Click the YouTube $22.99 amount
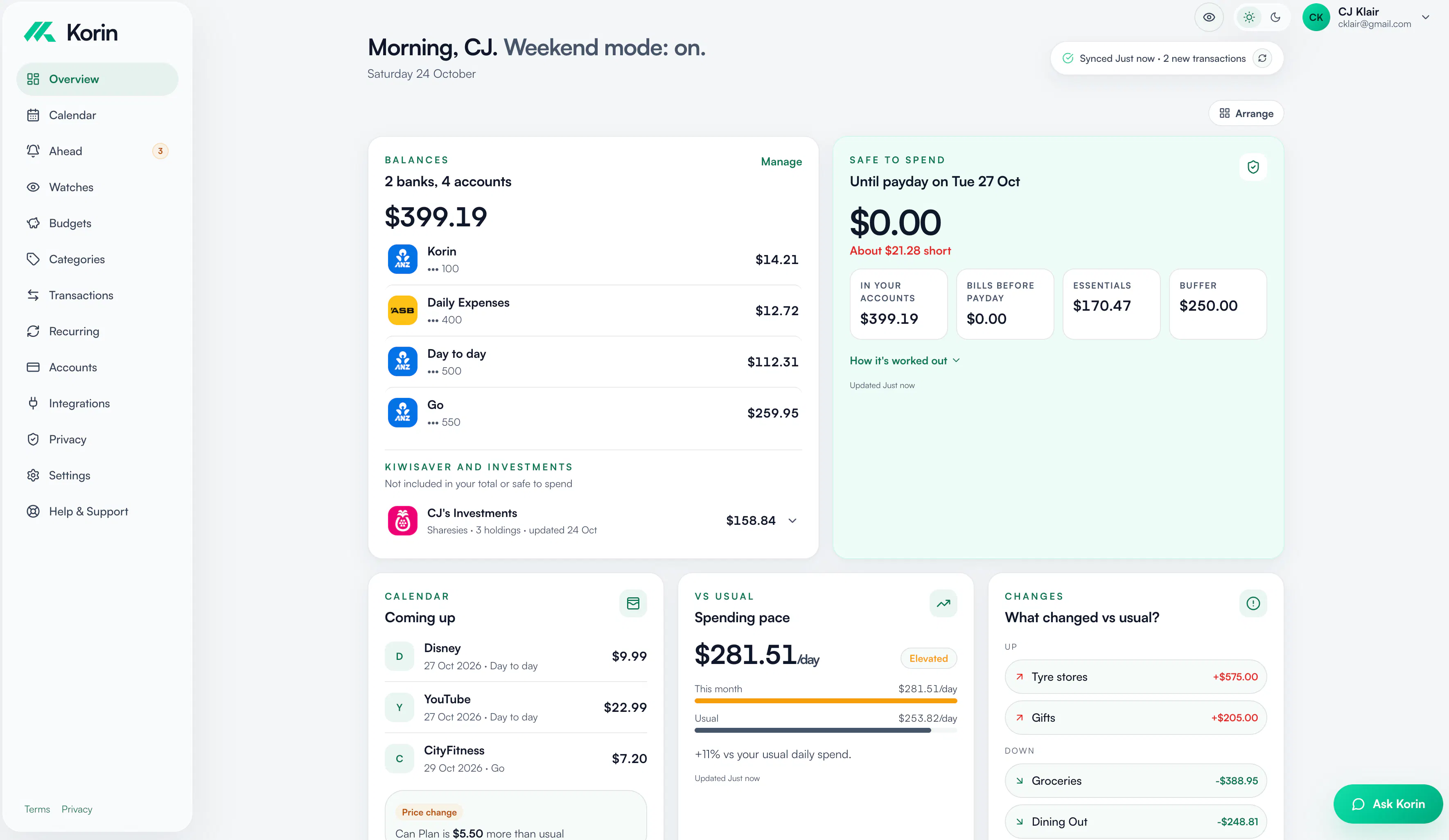 pyautogui.click(x=625, y=708)
